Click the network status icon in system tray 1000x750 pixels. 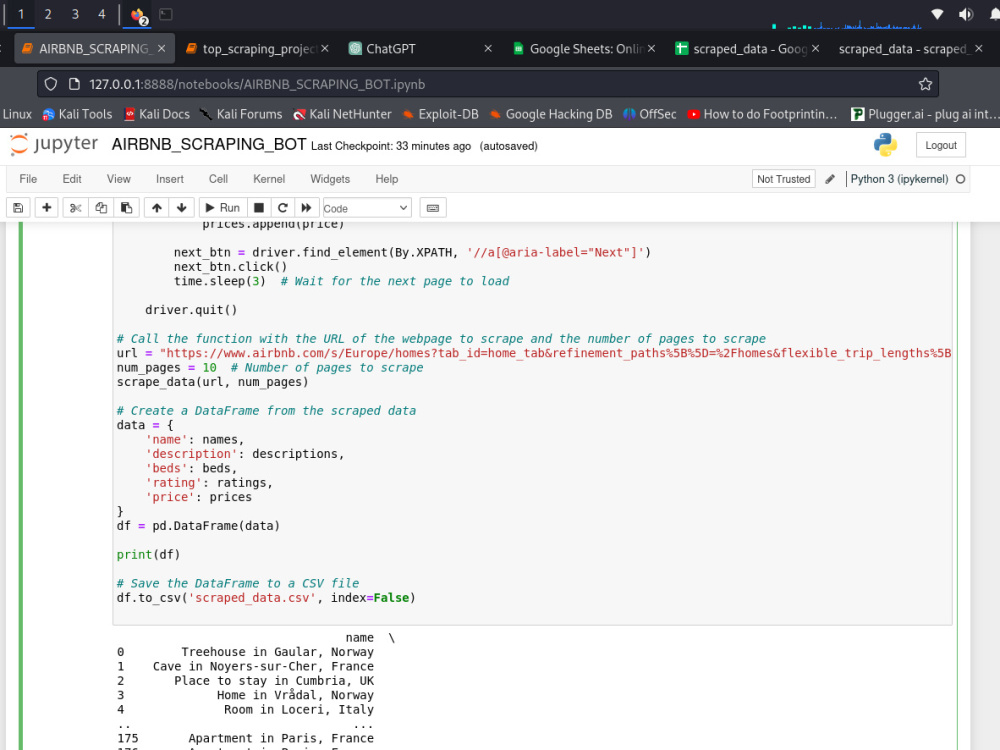click(x=937, y=14)
